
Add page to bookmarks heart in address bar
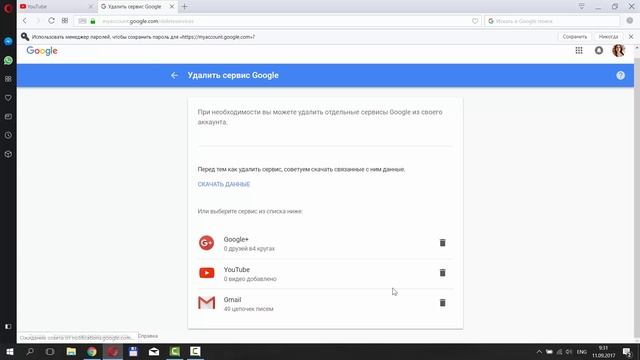pyautogui.click(x=475, y=21)
